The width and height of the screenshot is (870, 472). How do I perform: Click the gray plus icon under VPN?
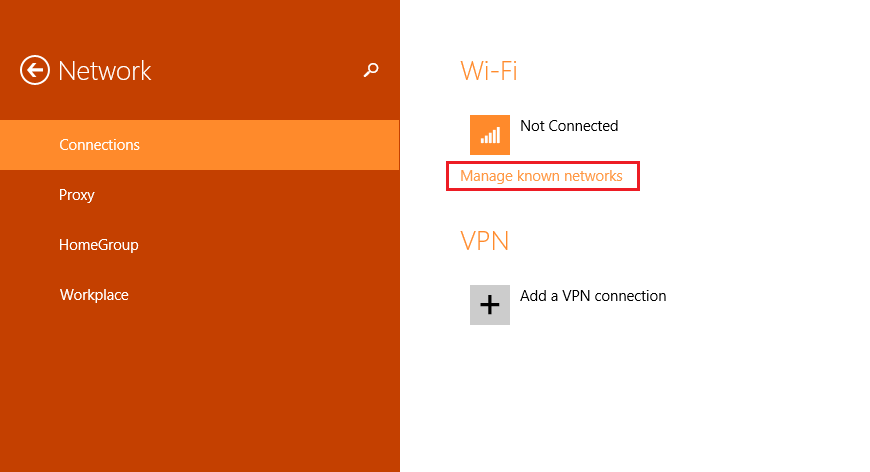pos(489,304)
